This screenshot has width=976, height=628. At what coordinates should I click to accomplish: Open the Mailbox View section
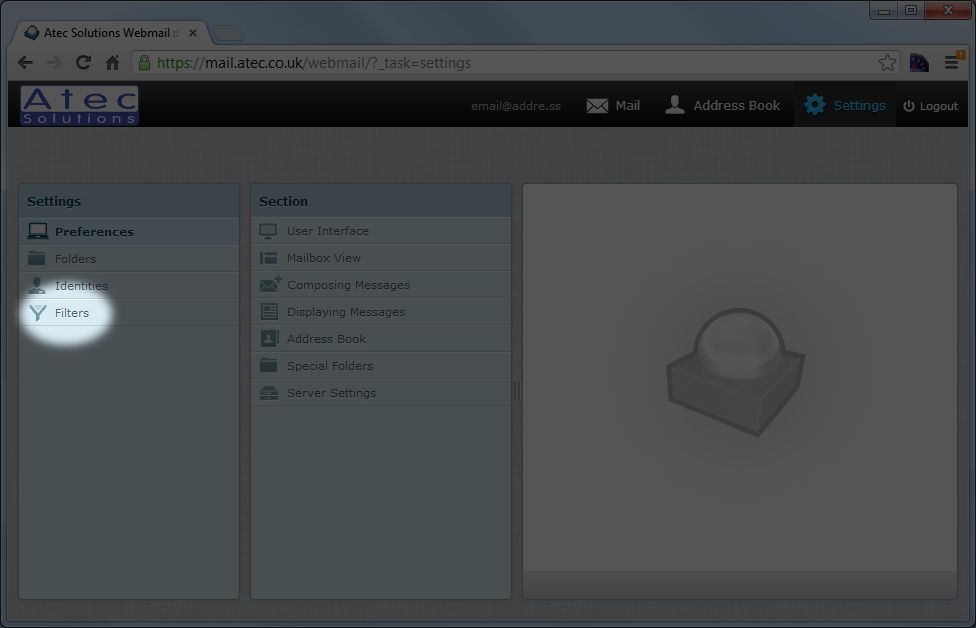pyautogui.click(x=323, y=258)
